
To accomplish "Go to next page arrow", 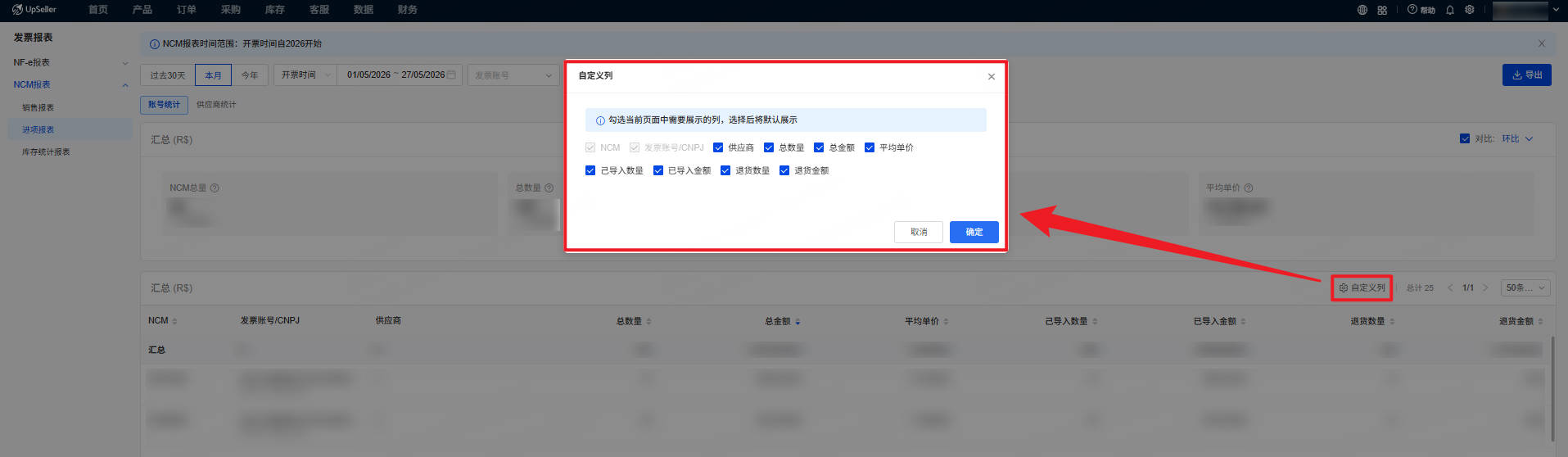I will pos(1484,287).
